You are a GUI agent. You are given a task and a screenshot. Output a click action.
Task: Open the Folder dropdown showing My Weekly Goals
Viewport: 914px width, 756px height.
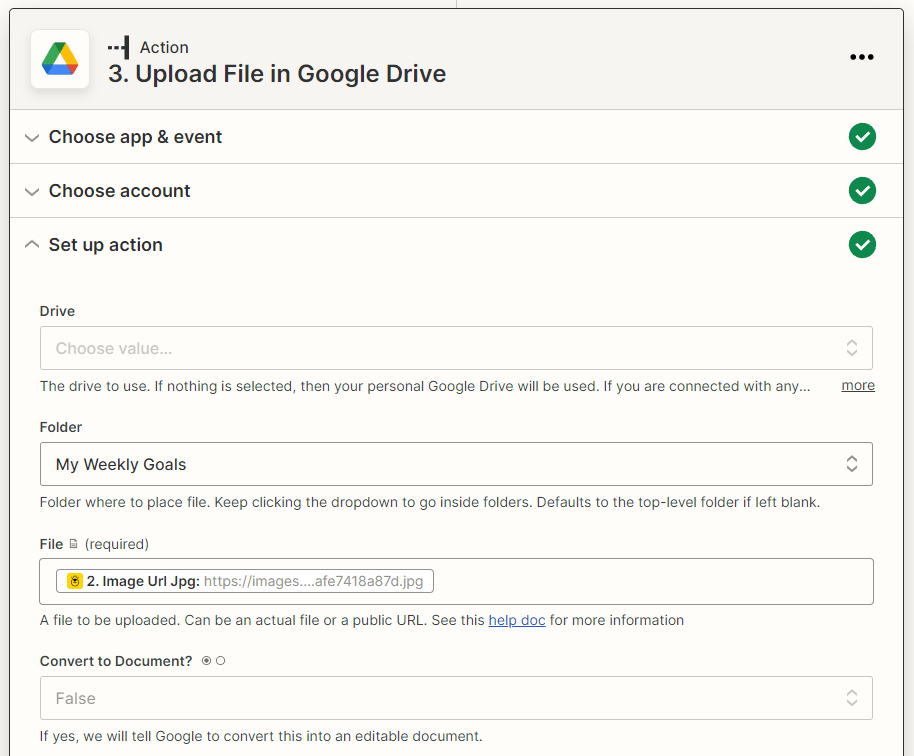click(455, 463)
